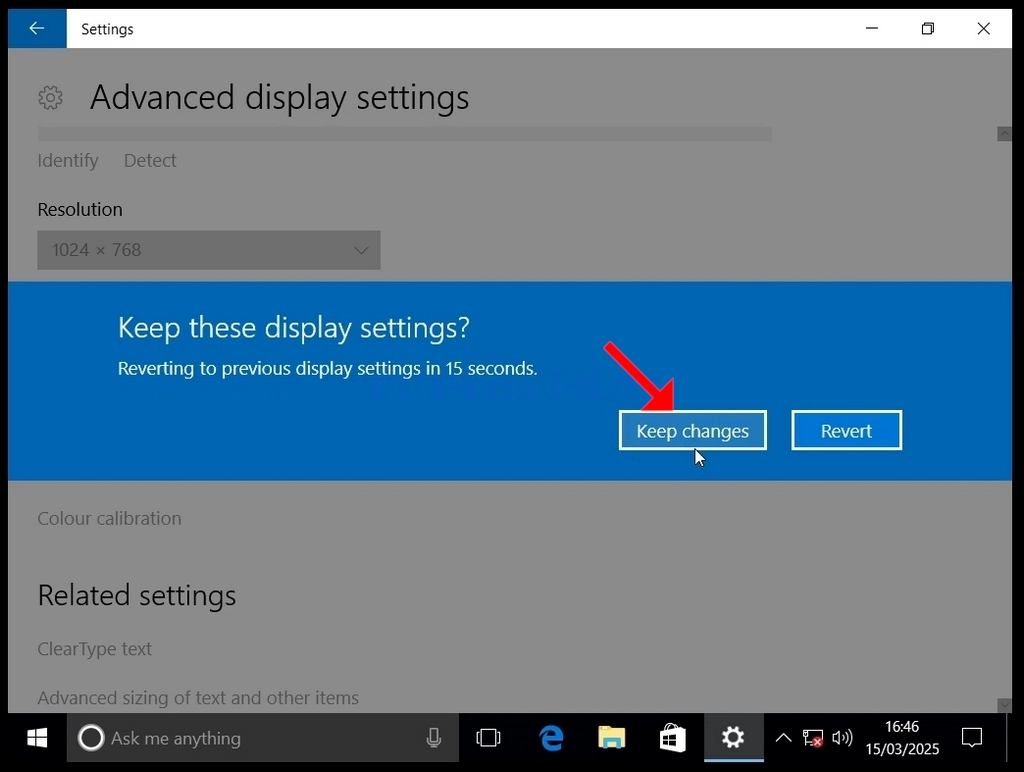Click the Revert button
The width and height of the screenshot is (1024, 772).
click(x=846, y=430)
